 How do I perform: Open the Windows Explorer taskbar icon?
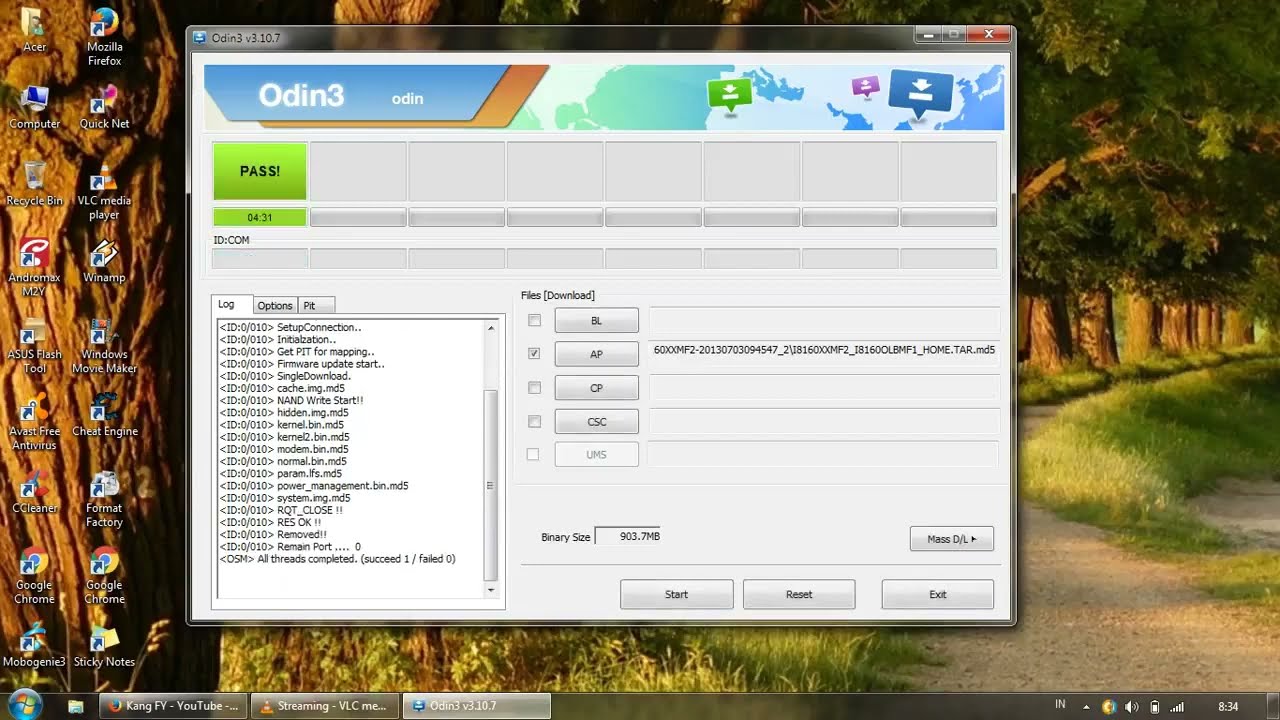click(75, 705)
